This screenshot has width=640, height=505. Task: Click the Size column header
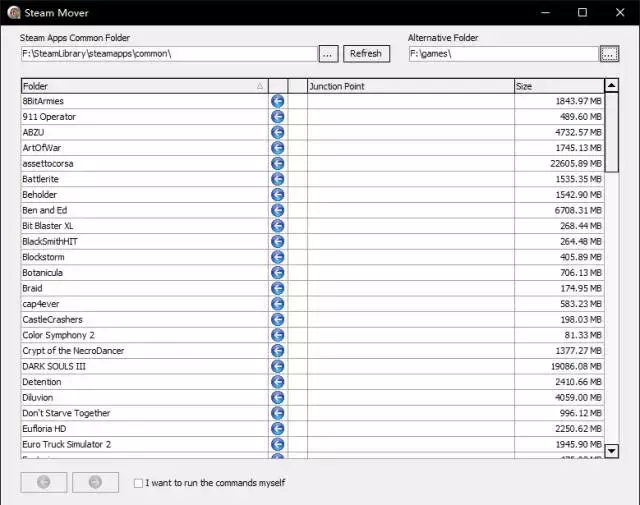(x=559, y=86)
